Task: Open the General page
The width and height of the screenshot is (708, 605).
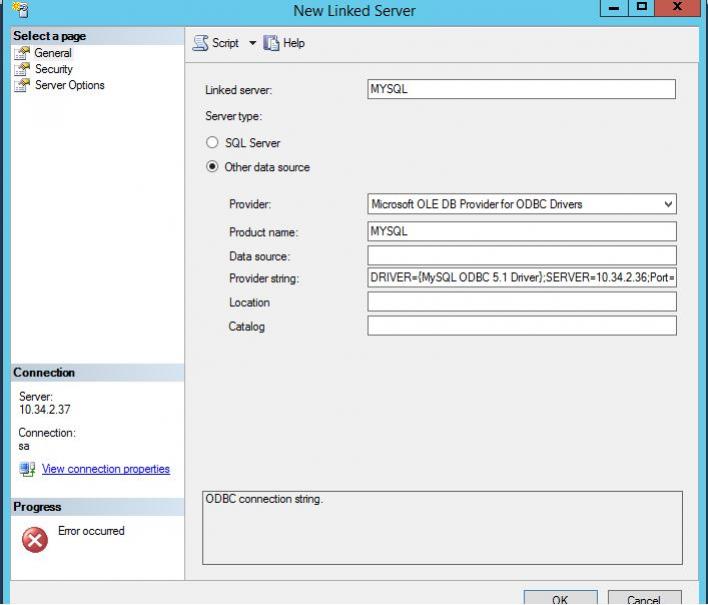Action: (x=53, y=53)
